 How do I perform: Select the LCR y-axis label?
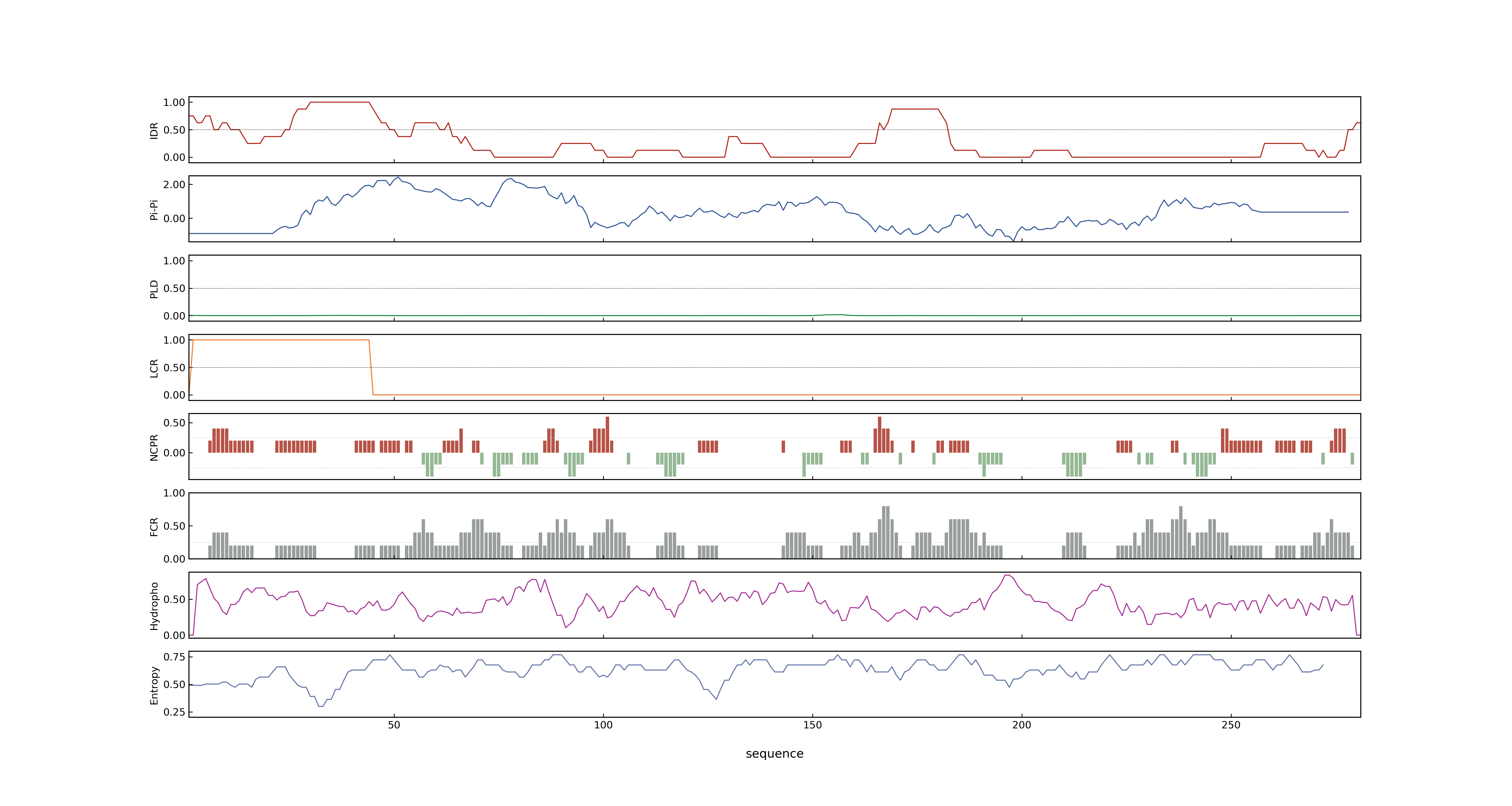pyautogui.click(x=154, y=368)
